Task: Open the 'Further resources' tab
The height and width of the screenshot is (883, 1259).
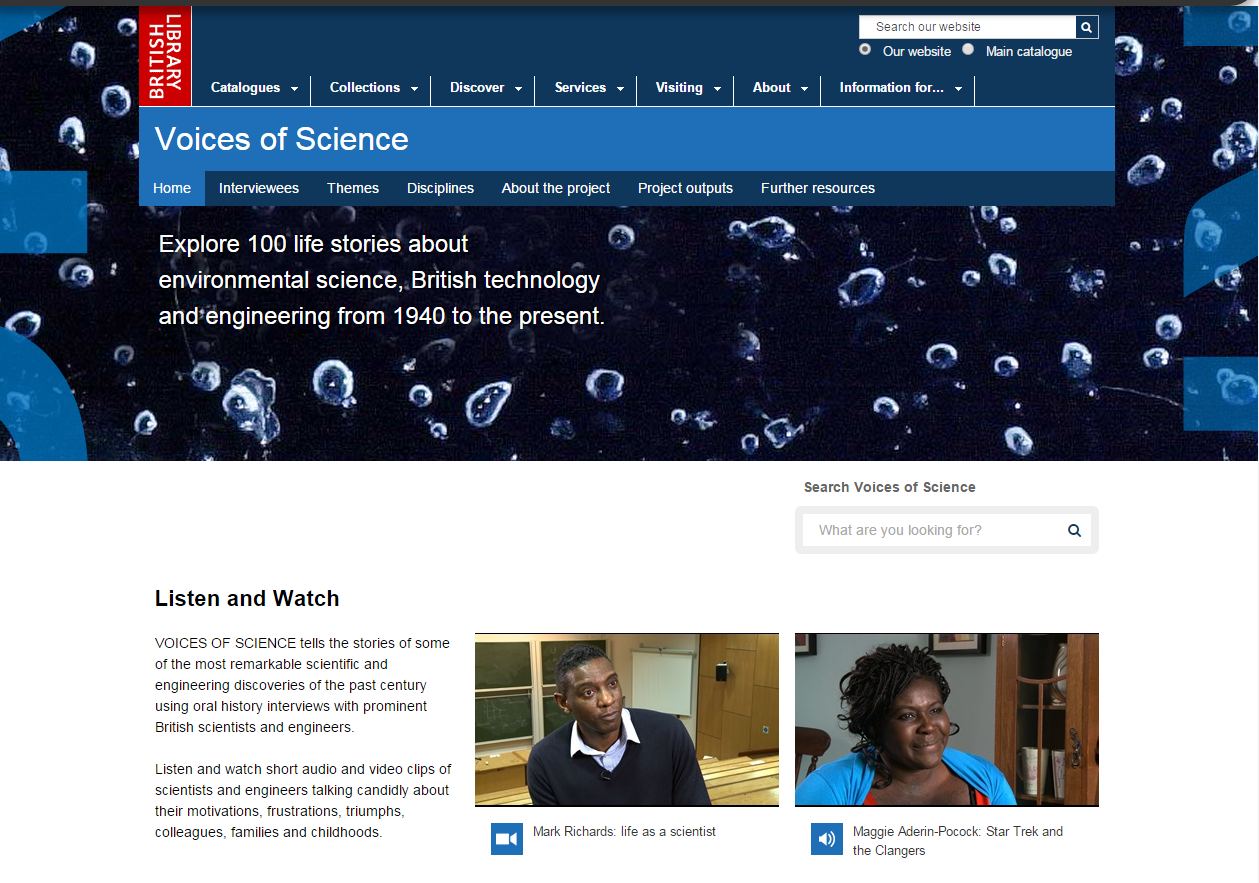Action: 818,188
